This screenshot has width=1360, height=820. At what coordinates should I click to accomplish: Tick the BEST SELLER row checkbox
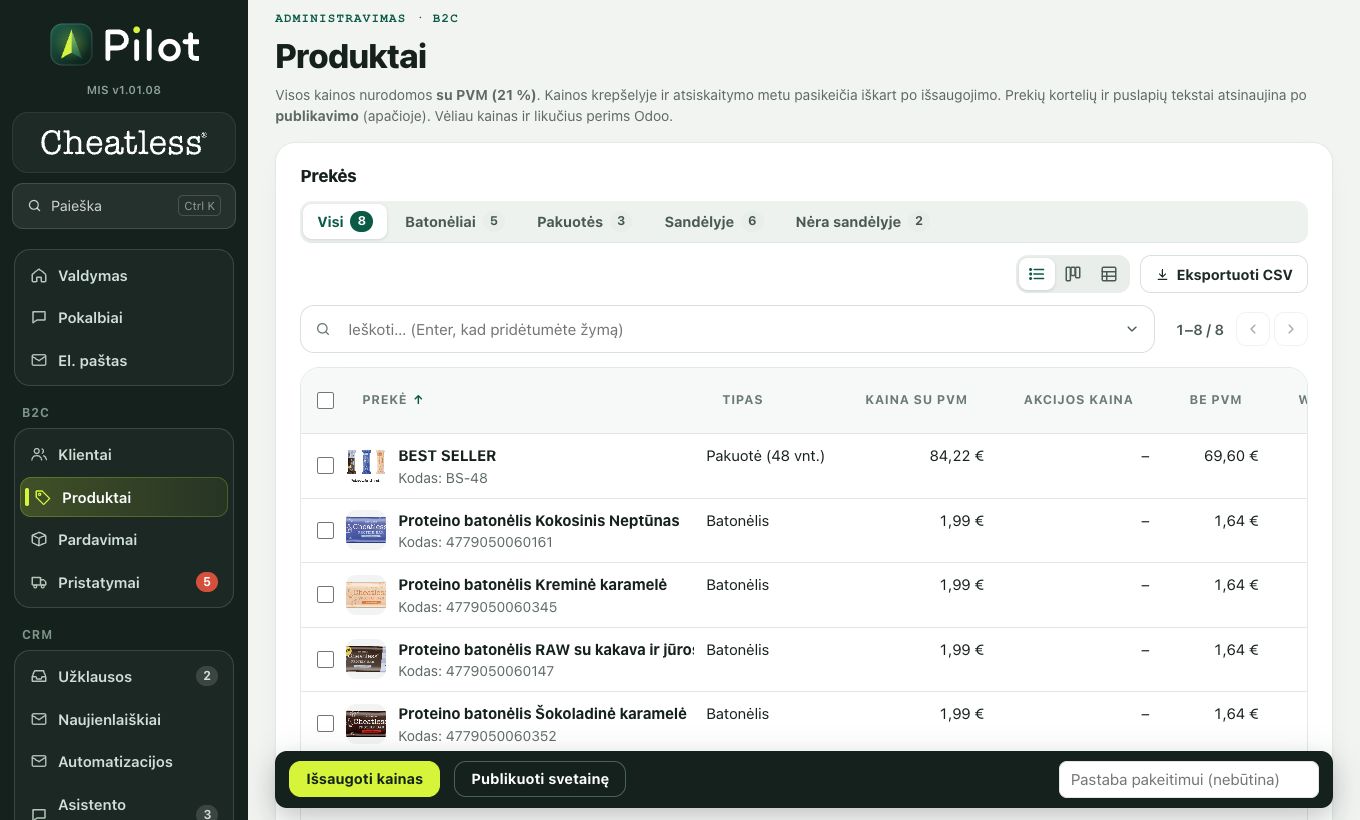click(325, 466)
